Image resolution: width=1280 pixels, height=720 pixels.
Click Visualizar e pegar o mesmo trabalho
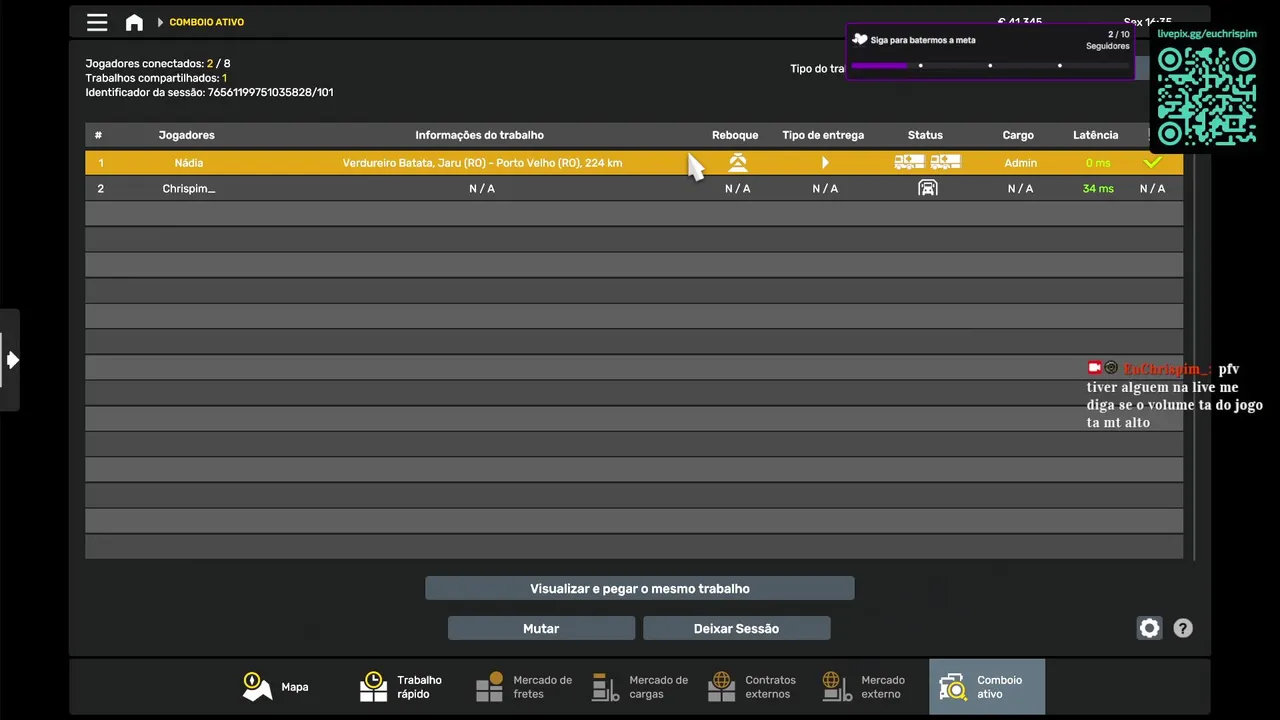640,588
